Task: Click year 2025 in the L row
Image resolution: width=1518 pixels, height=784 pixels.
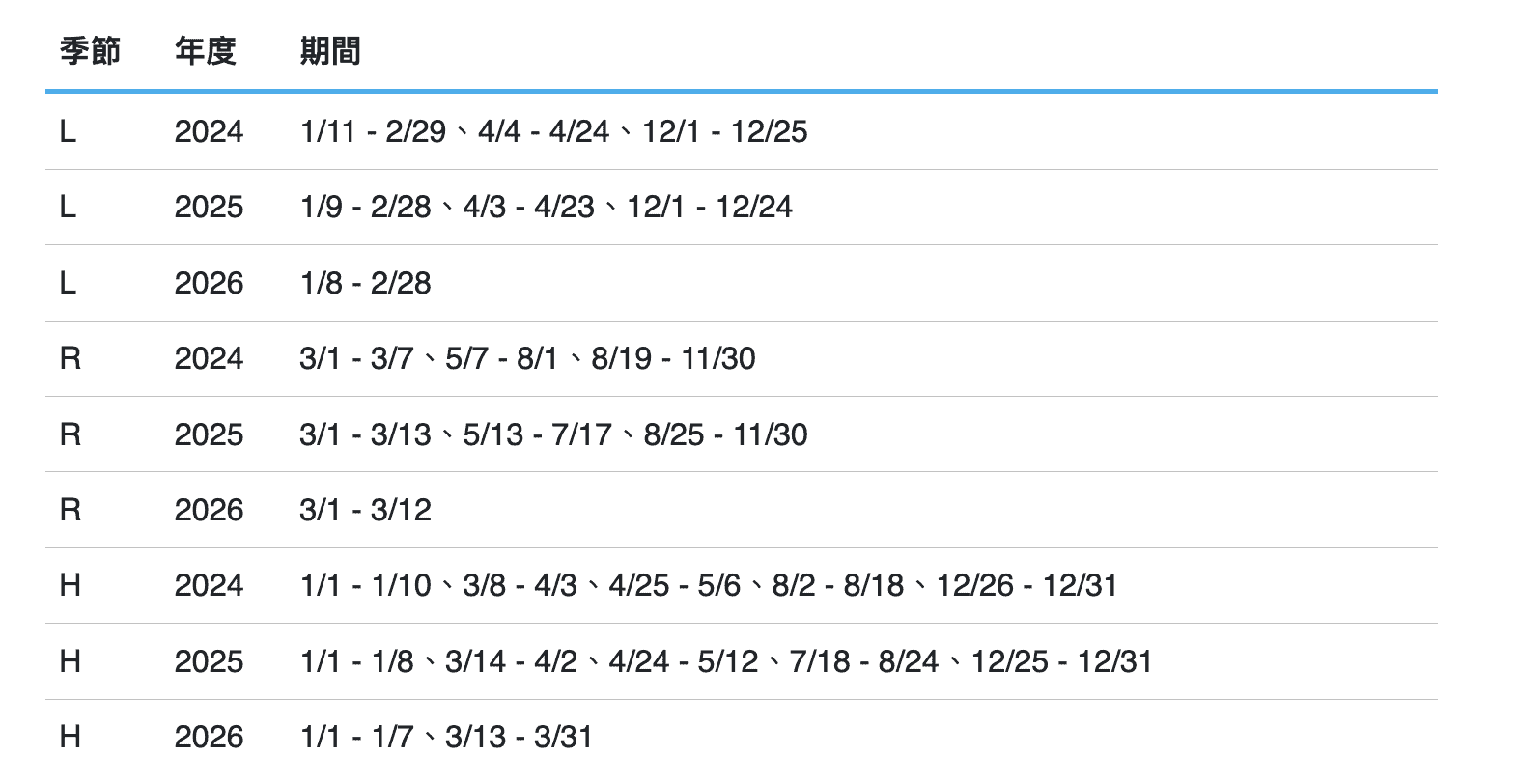Action: pos(209,207)
